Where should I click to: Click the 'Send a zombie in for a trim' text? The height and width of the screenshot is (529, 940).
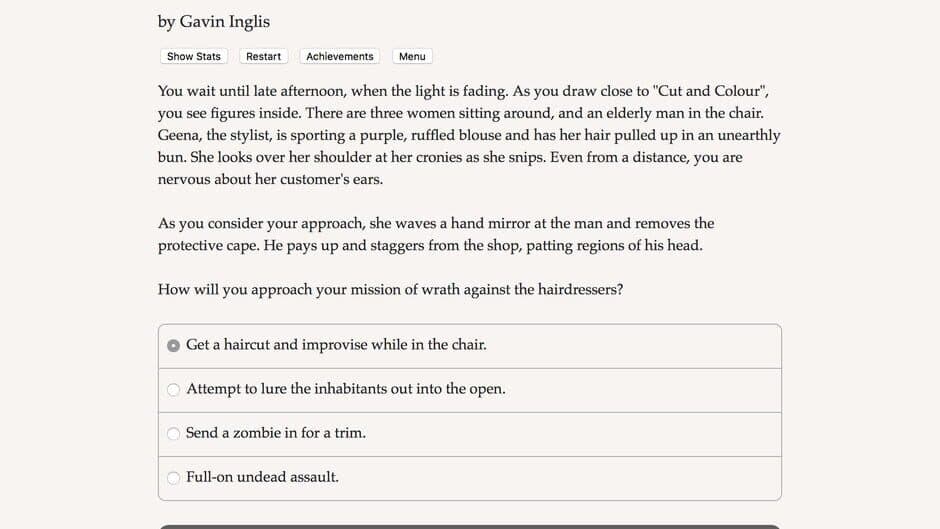(x=276, y=433)
